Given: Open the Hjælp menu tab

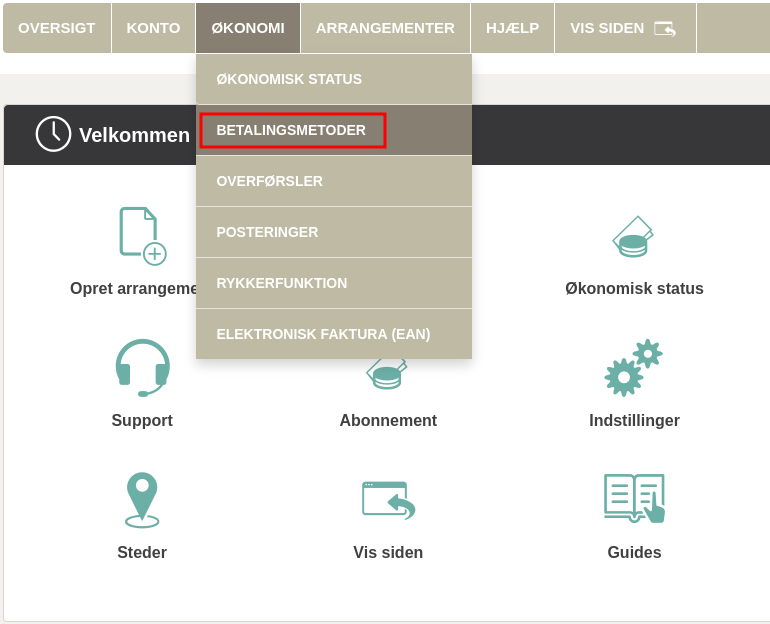Looking at the screenshot, I should [513, 28].
